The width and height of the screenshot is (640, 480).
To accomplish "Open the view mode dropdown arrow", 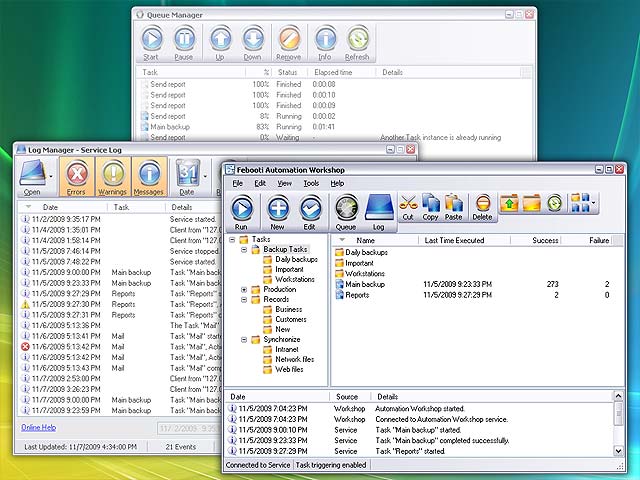I will pos(596,204).
